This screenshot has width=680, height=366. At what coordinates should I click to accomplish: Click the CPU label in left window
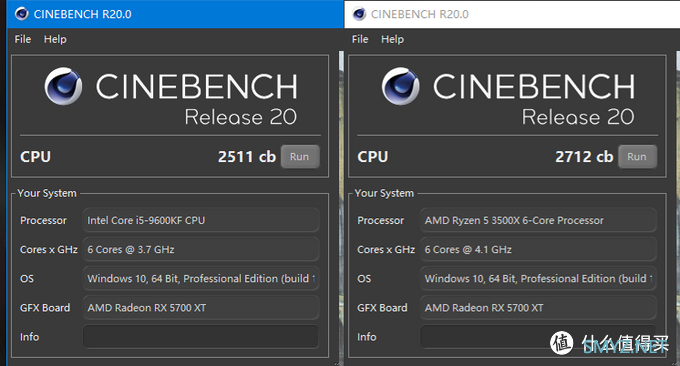[x=36, y=157]
